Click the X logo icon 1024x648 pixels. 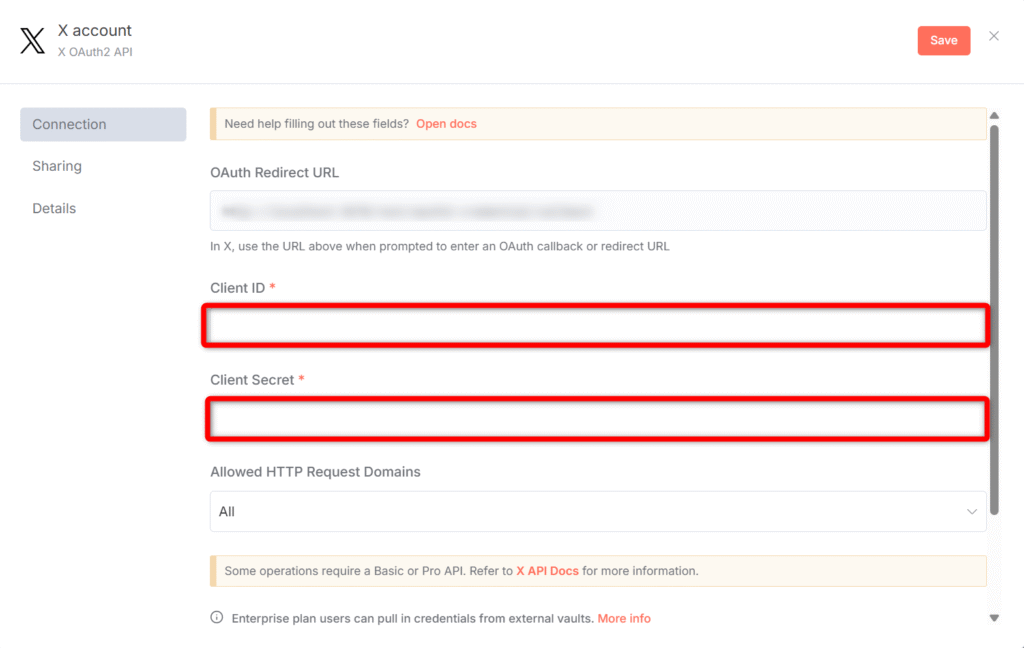tap(33, 40)
